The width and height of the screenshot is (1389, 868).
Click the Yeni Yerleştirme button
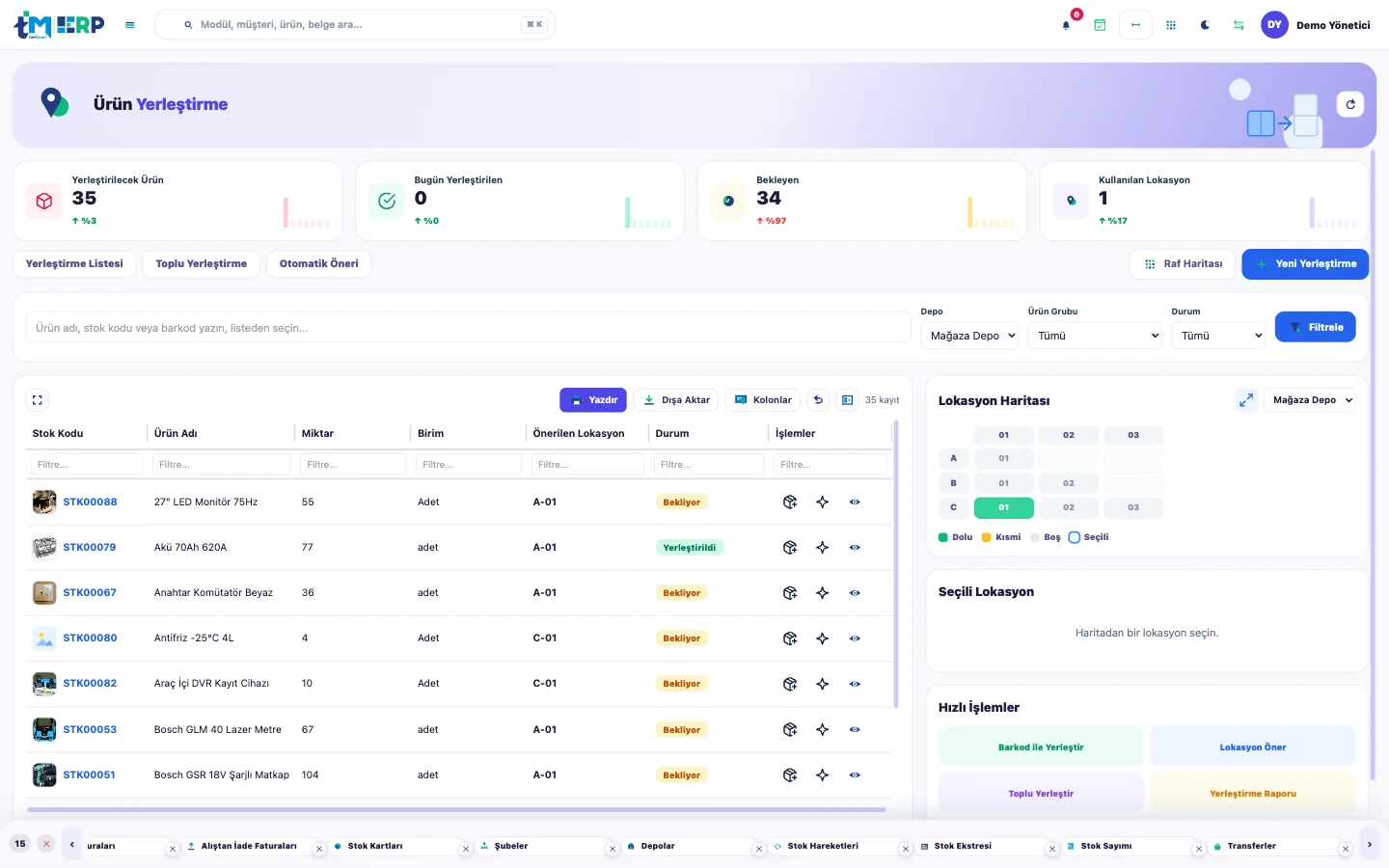click(1305, 264)
